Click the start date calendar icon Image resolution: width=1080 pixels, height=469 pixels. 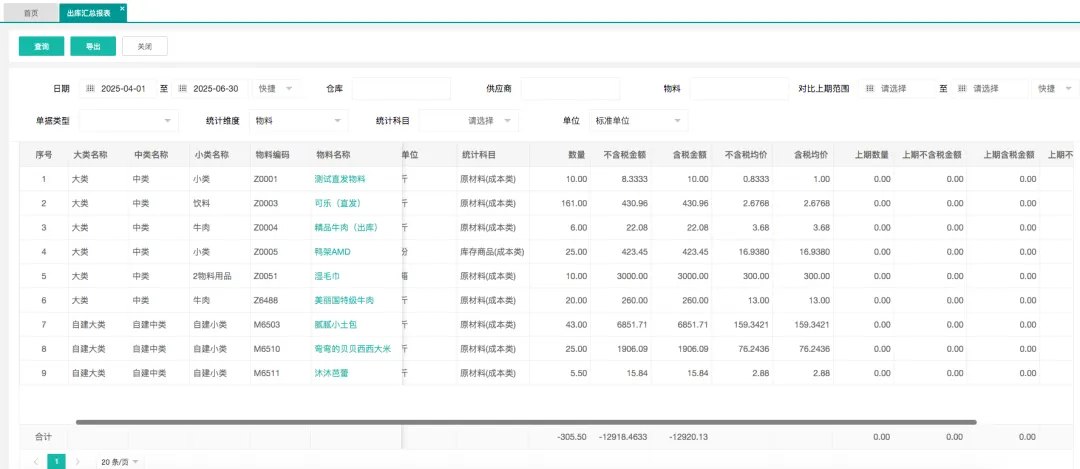91,89
